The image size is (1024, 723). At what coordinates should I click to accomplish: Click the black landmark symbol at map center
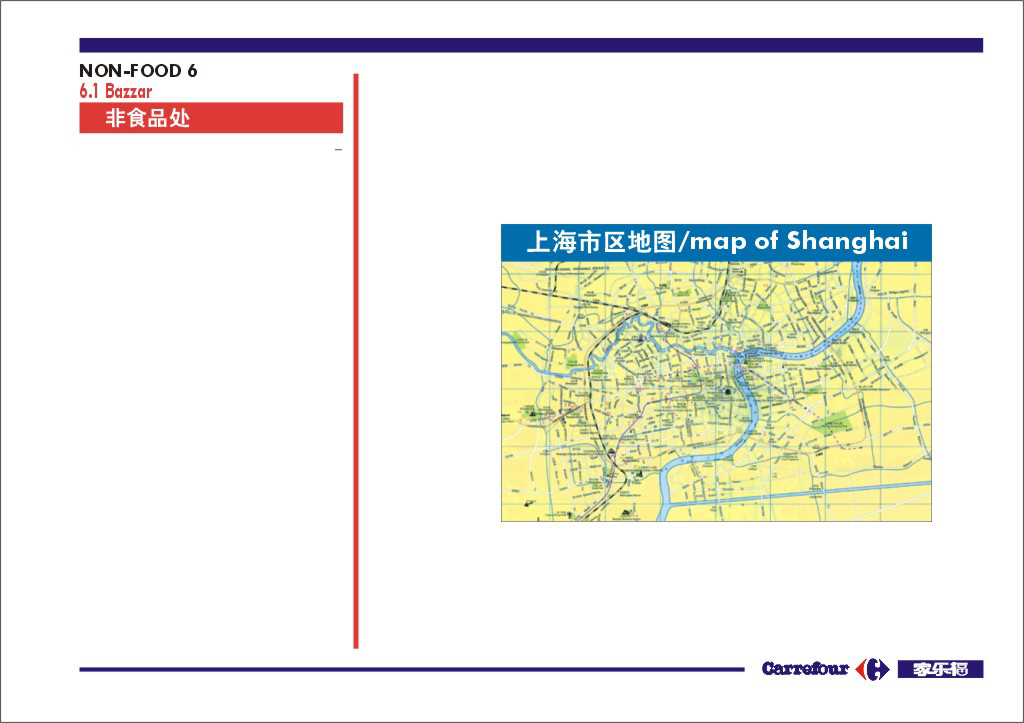[727, 391]
